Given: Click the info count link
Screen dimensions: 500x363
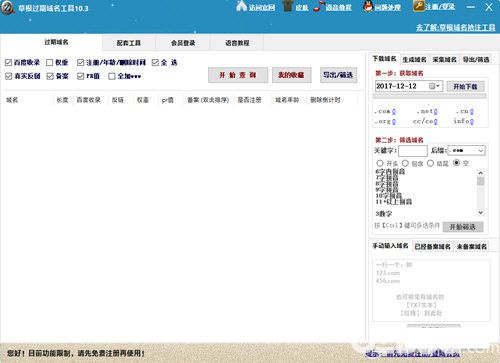Looking at the screenshot, I should coord(471,121).
